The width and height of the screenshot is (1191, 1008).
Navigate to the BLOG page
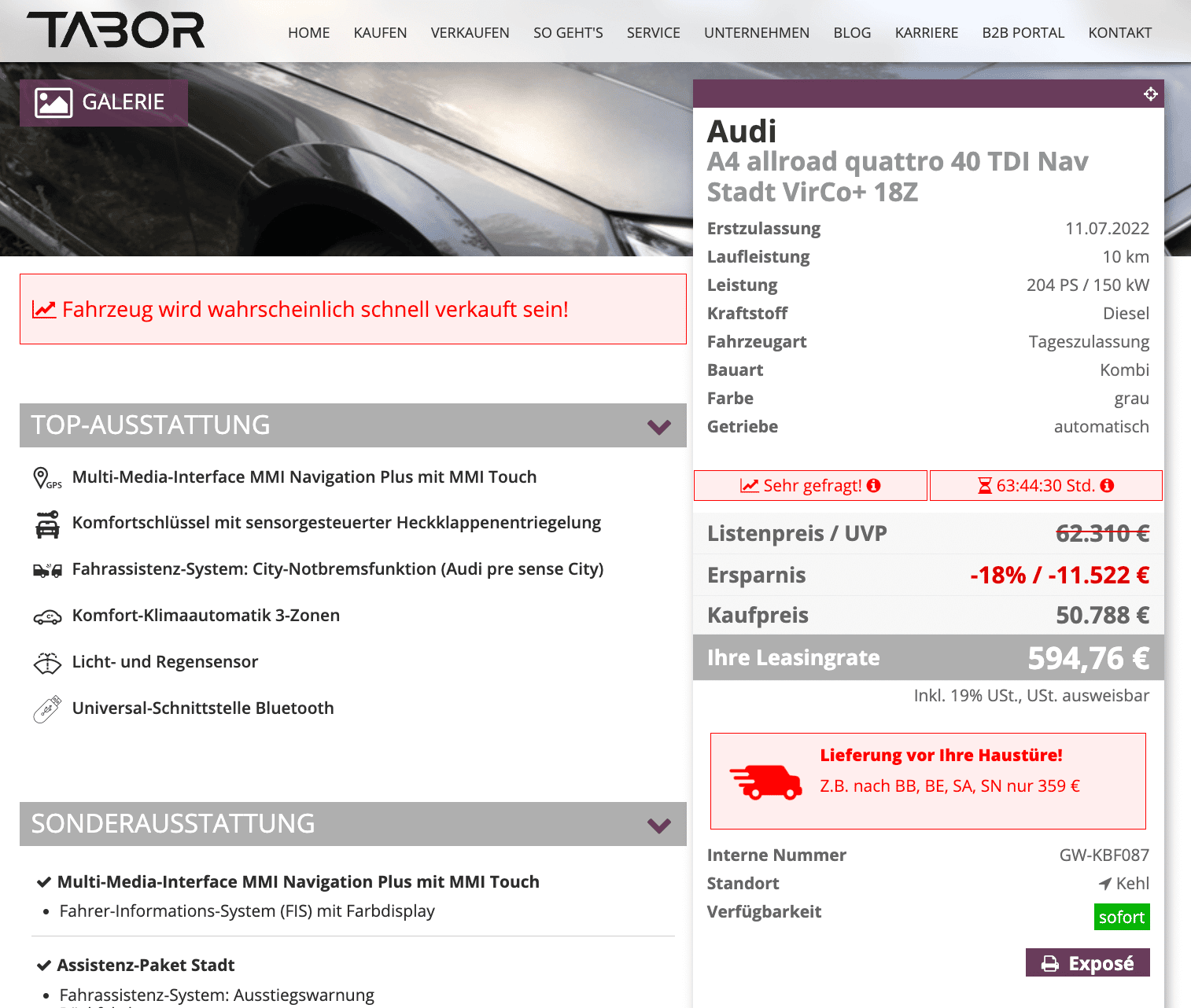pos(852,33)
